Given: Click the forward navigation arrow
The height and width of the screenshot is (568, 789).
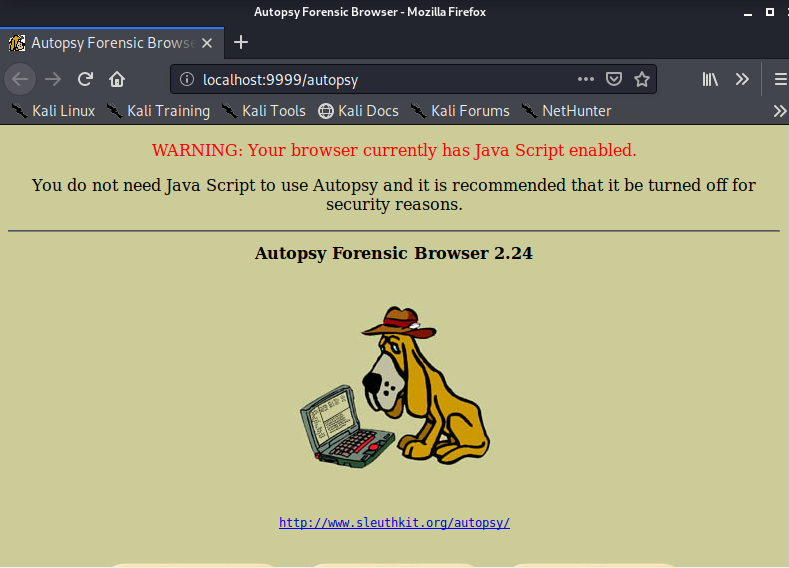Looking at the screenshot, I should pos(53,79).
